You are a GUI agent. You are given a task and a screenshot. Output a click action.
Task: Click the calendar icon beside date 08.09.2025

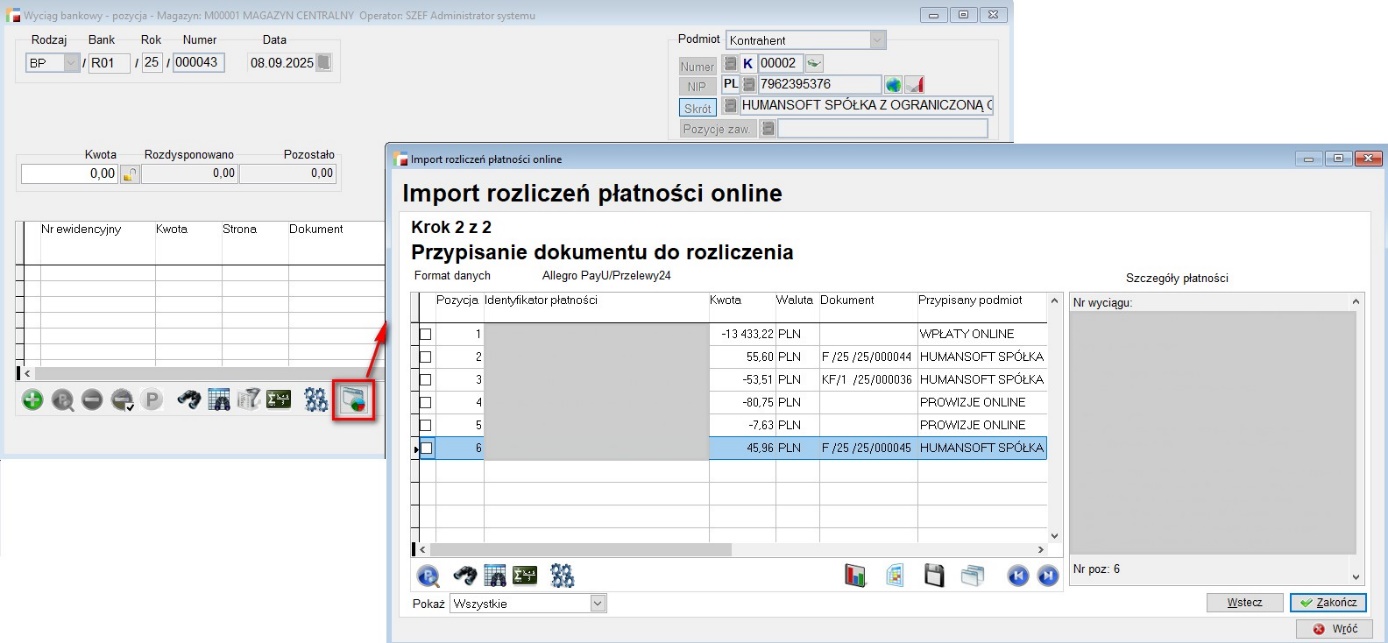coord(324,63)
